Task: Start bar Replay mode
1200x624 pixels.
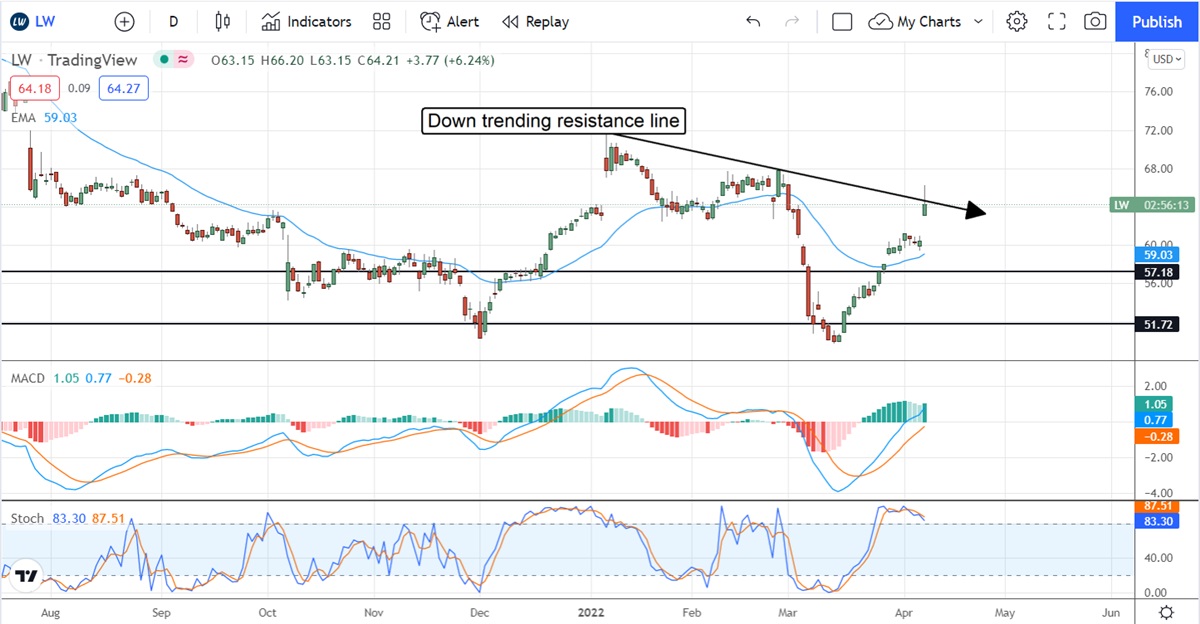Action: coord(535,21)
